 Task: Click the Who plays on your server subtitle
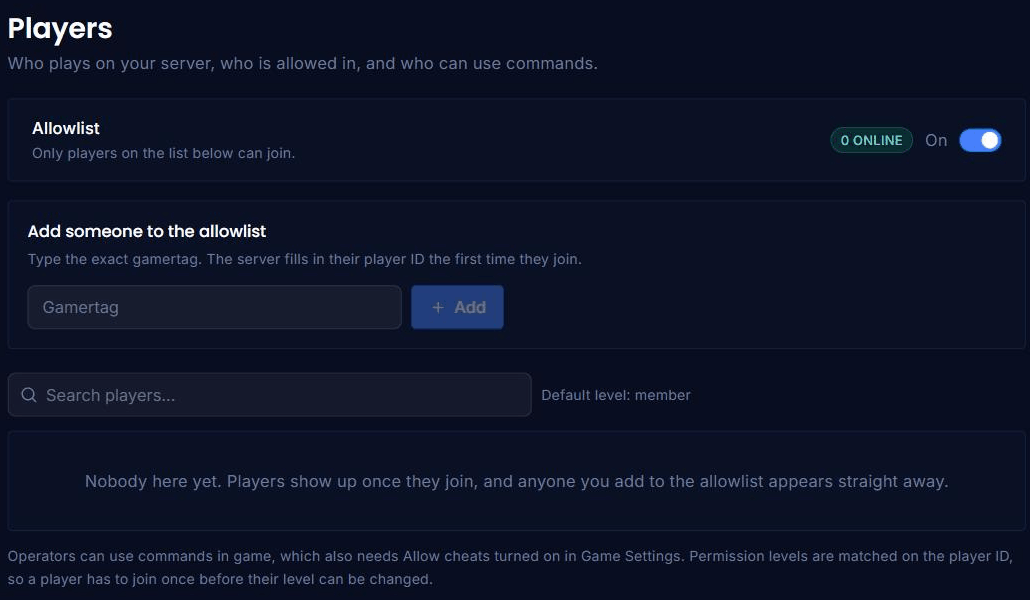tap(302, 63)
